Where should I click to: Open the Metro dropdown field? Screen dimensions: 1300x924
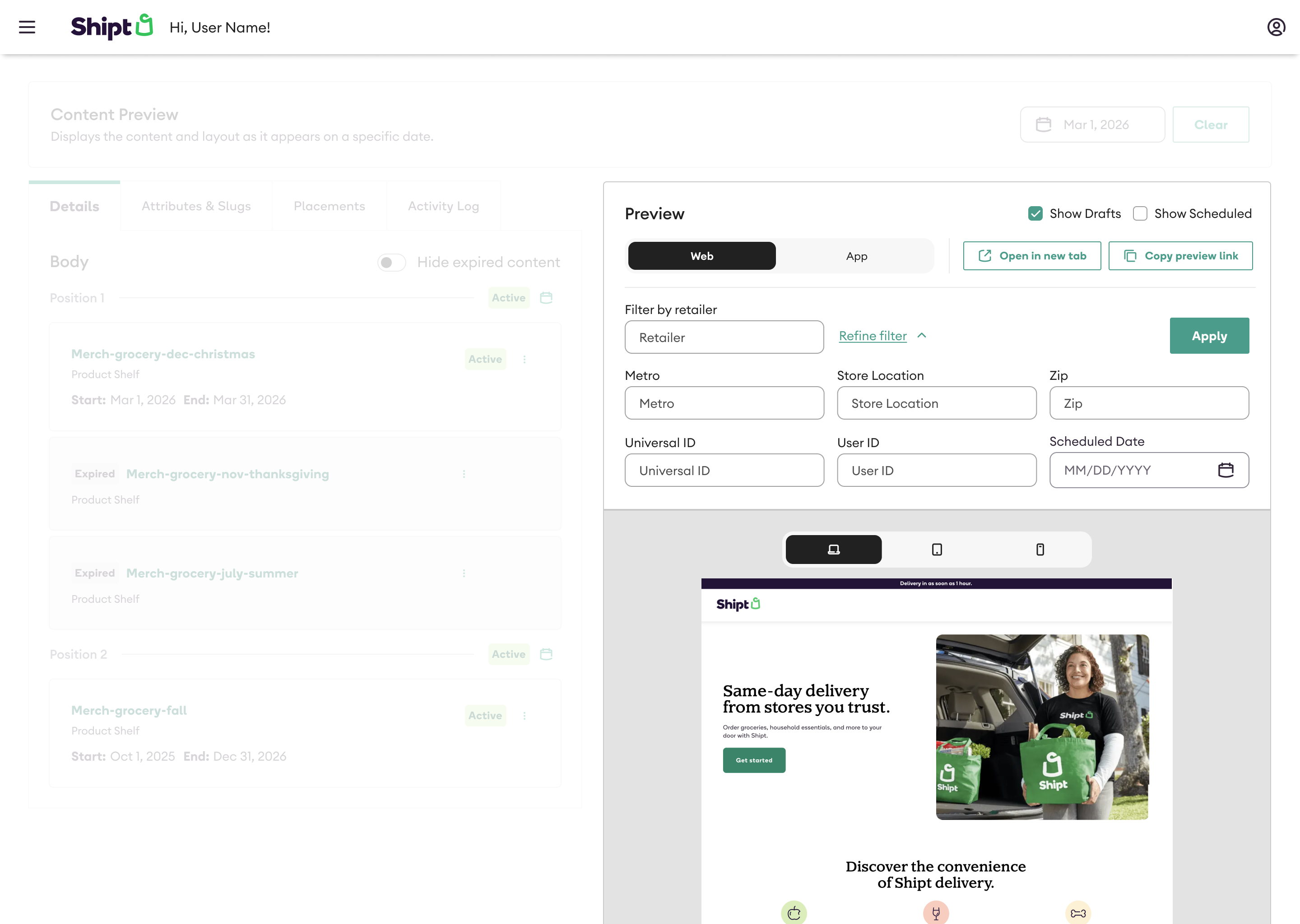[x=724, y=403]
